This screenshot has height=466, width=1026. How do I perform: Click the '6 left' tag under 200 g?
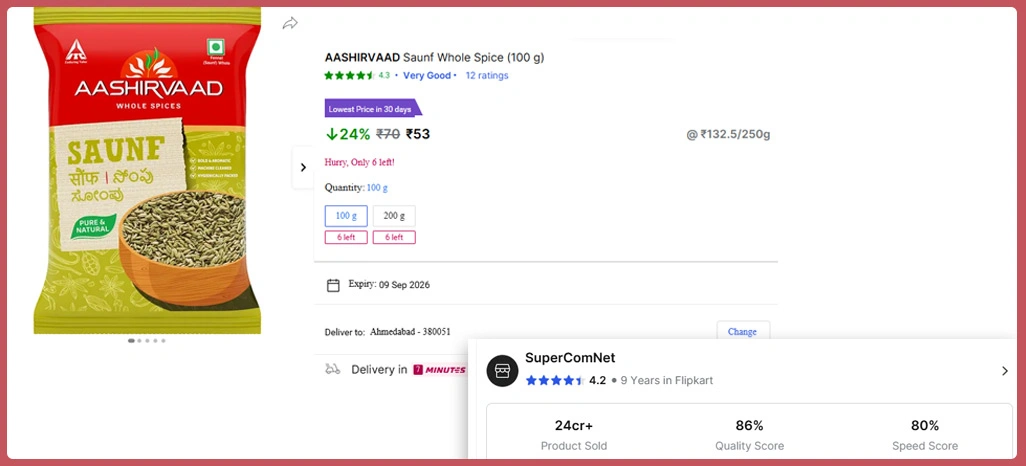click(394, 237)
